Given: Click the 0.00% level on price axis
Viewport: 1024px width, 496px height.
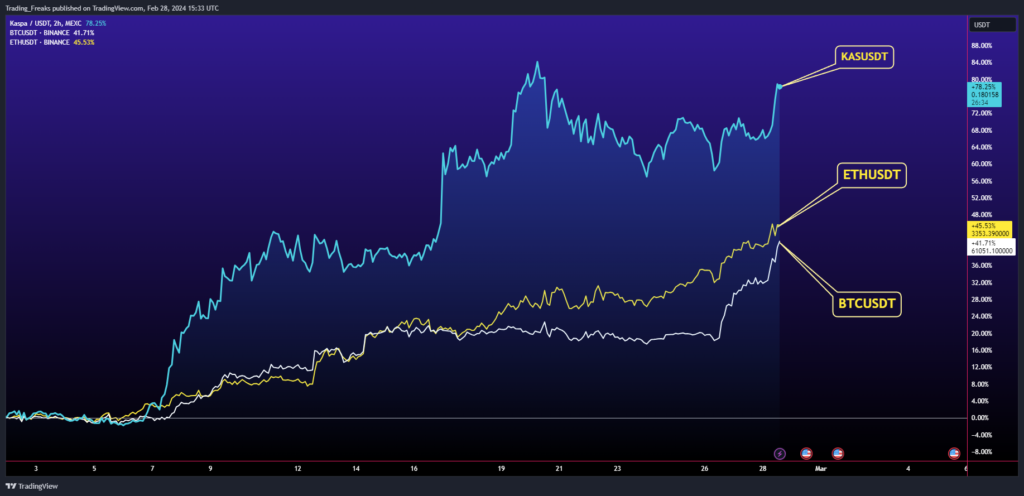Looking at the screenshot, I should [980, 418].
